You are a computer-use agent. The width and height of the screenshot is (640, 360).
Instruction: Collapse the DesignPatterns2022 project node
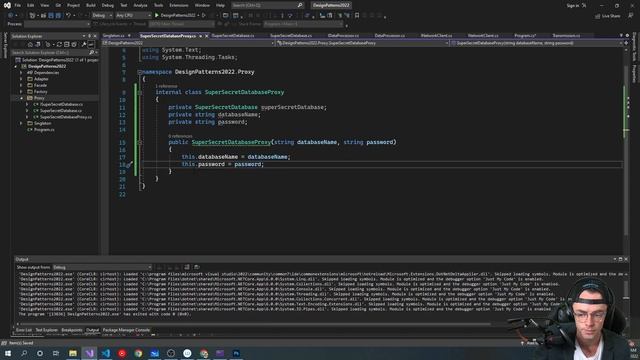(x=16, y=66)
